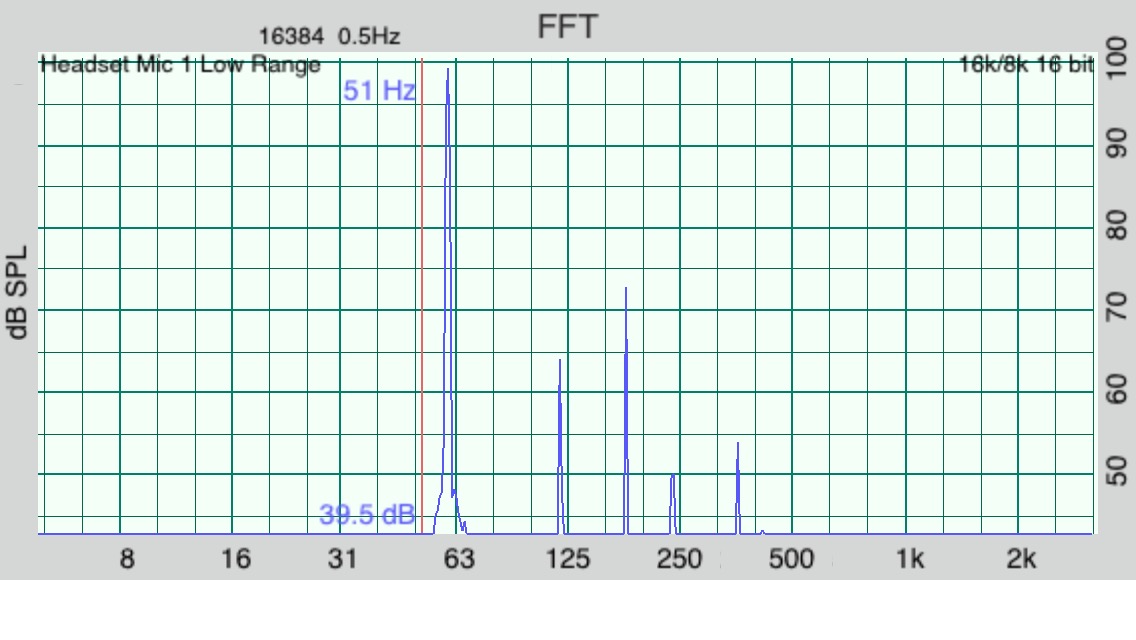Click the '90' dB scale label
This screenshot has height=640, width=1136.
pyautogui.click(x=1116, y=143)
